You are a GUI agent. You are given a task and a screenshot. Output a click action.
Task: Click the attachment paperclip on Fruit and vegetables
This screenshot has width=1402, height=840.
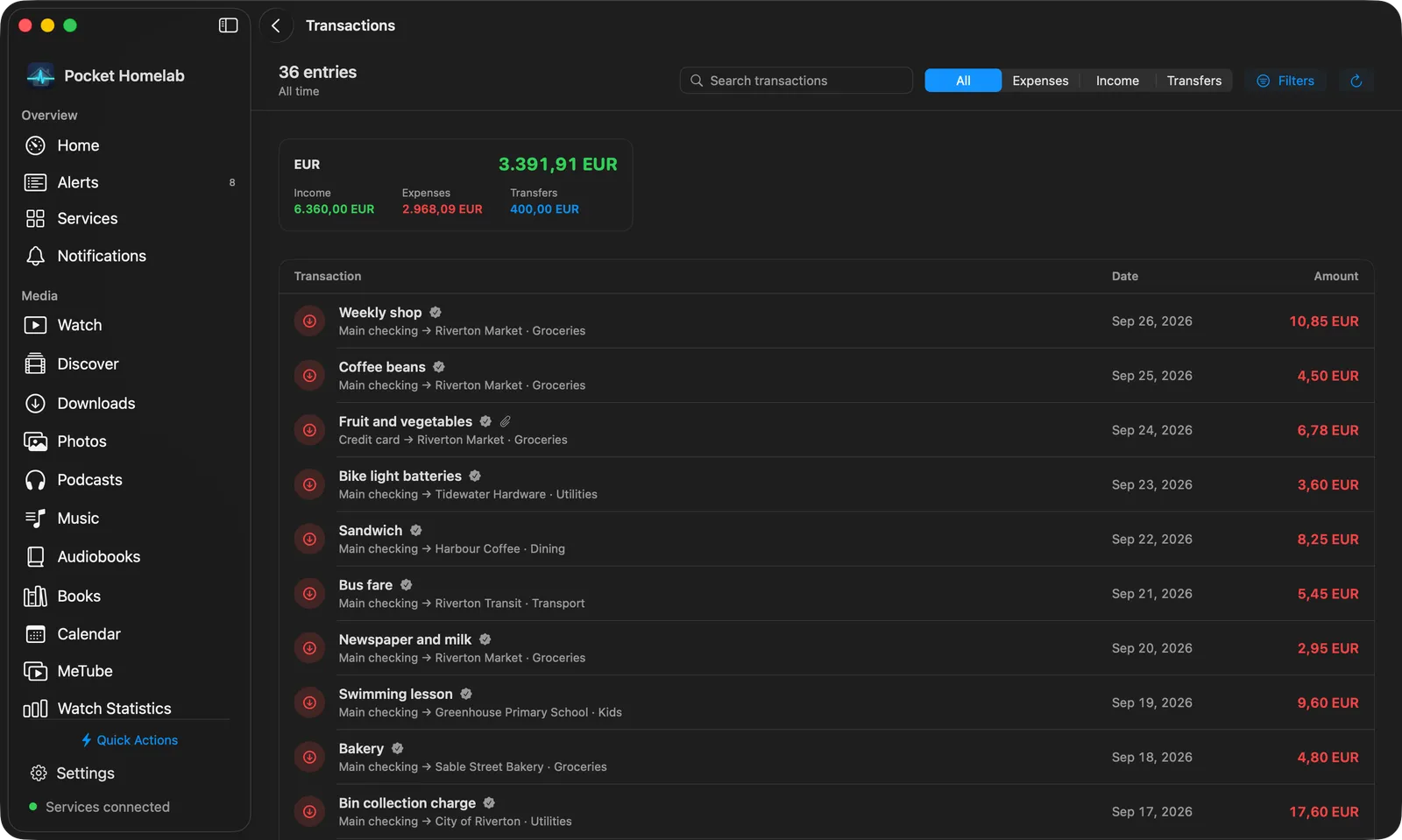point(506,421)
